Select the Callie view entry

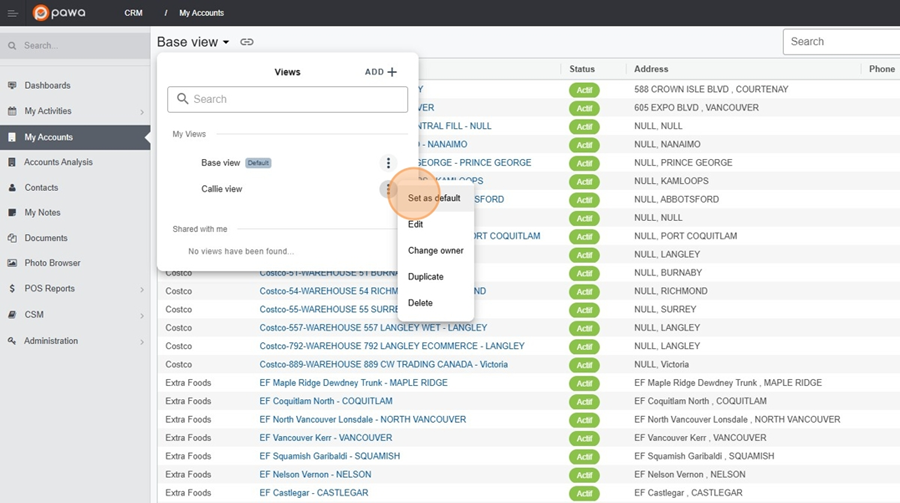(x=222, y=189)
